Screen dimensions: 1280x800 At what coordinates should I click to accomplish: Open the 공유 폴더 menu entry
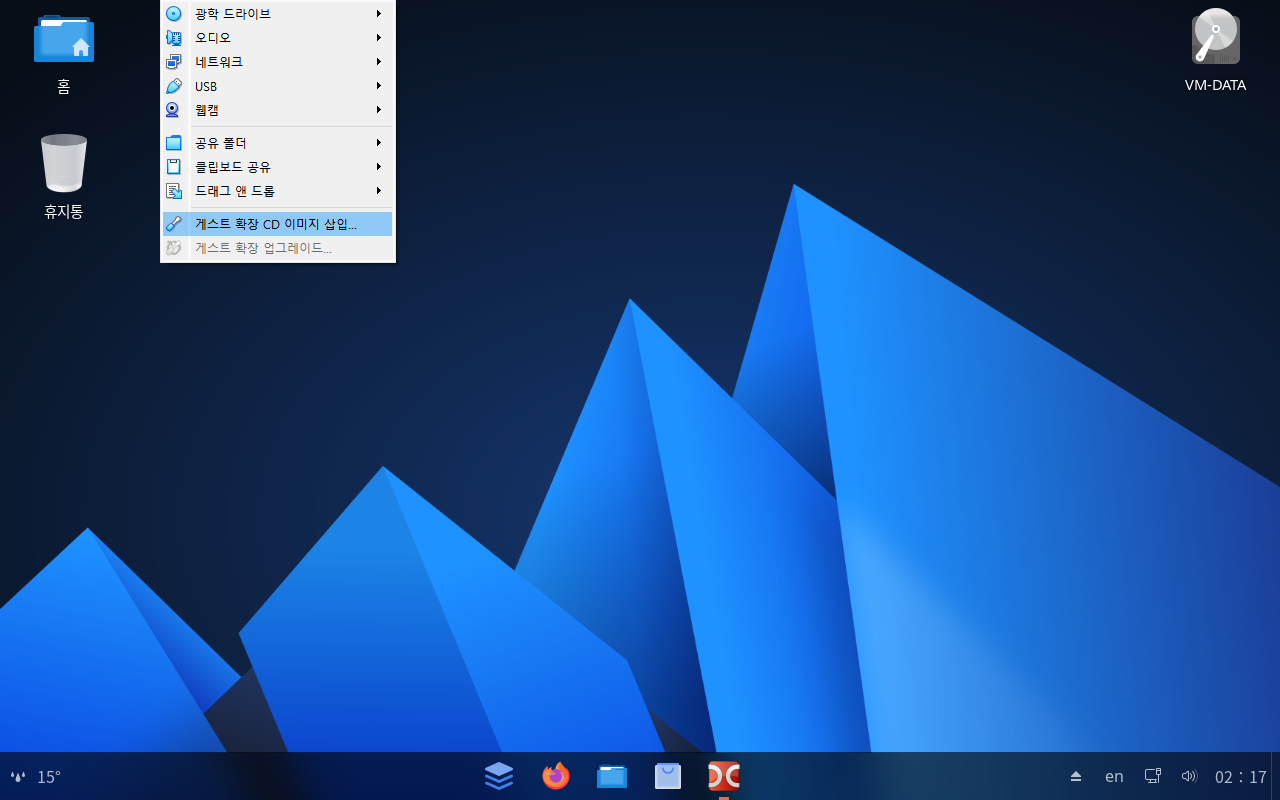click(x=277, y=143)
